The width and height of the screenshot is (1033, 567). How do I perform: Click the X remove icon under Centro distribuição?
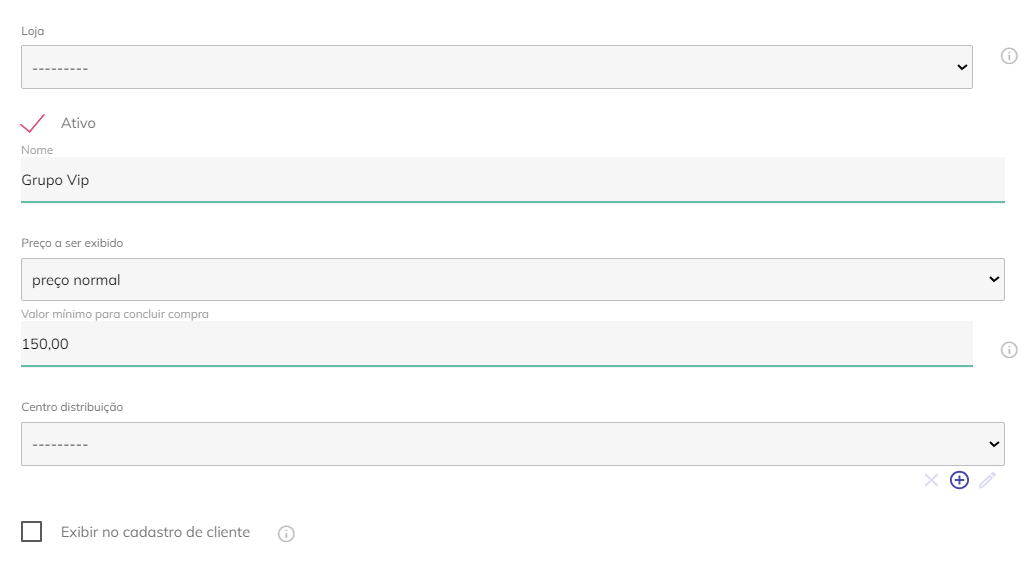pos(931,480)
